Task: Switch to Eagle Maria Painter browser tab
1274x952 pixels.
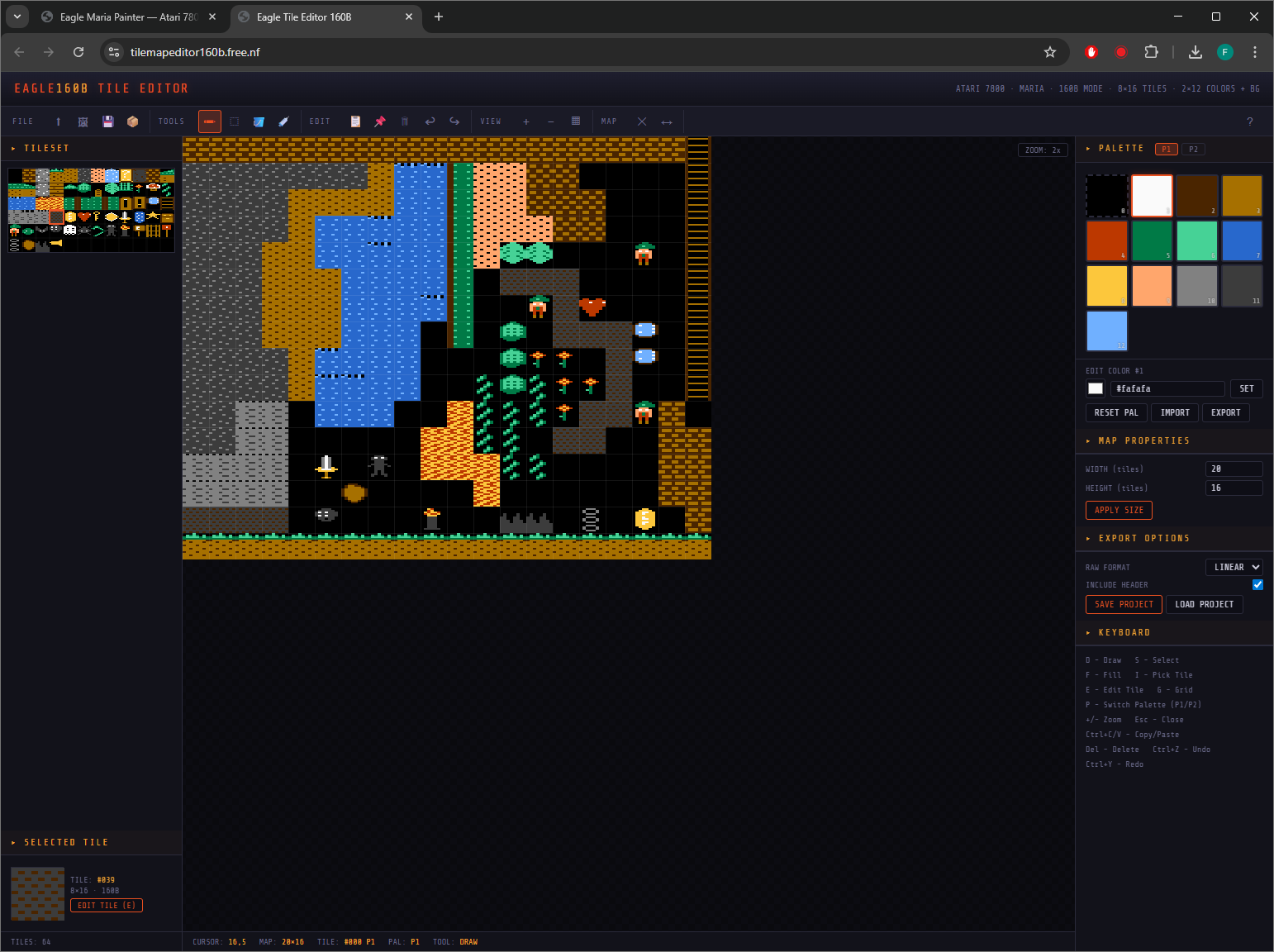Action: pos(129,17)
